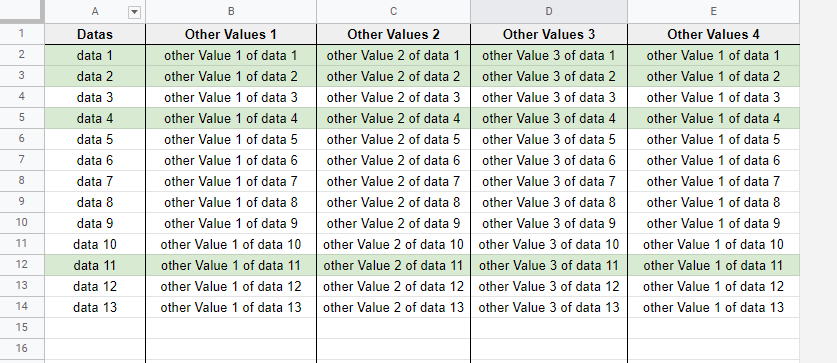Select column B header
Image resolution: width=837 pixels, height=363 pixels.
pos(231,12)
